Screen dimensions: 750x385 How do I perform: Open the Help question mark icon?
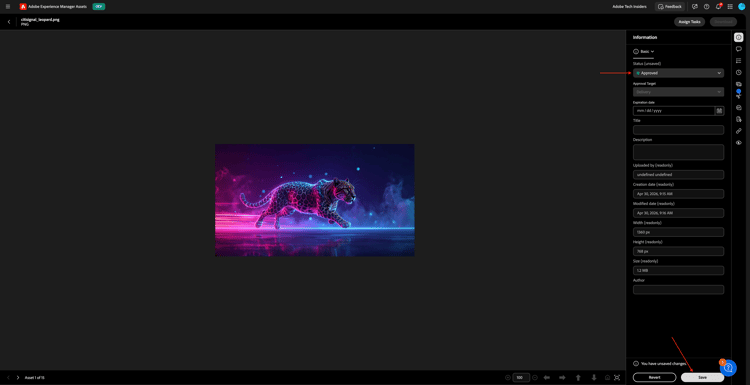[x=706, y=7]
